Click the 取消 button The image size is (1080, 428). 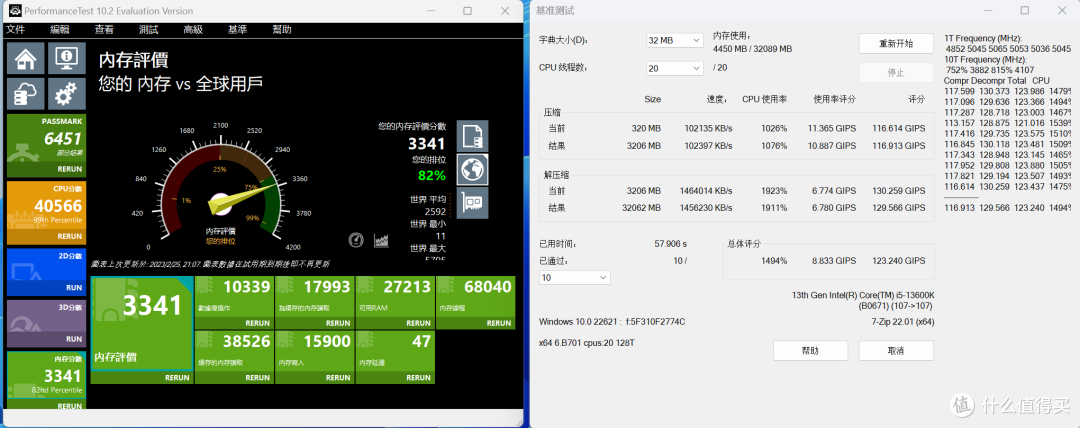(x=896, y=350)
